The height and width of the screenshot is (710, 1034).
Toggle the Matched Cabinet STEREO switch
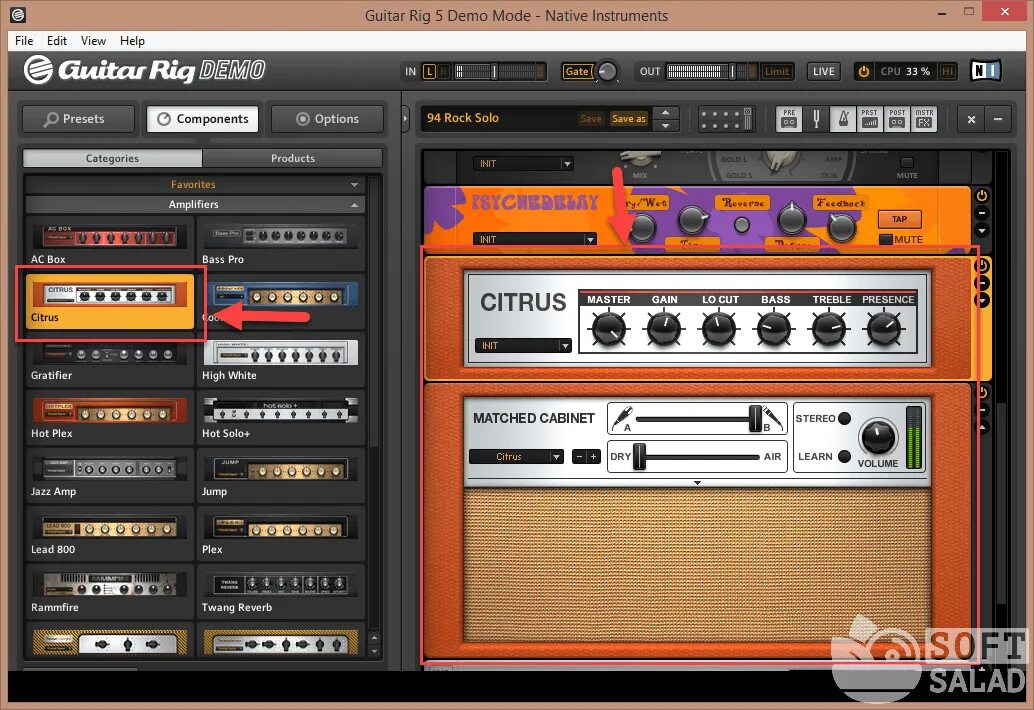click(x=844, y=418)
